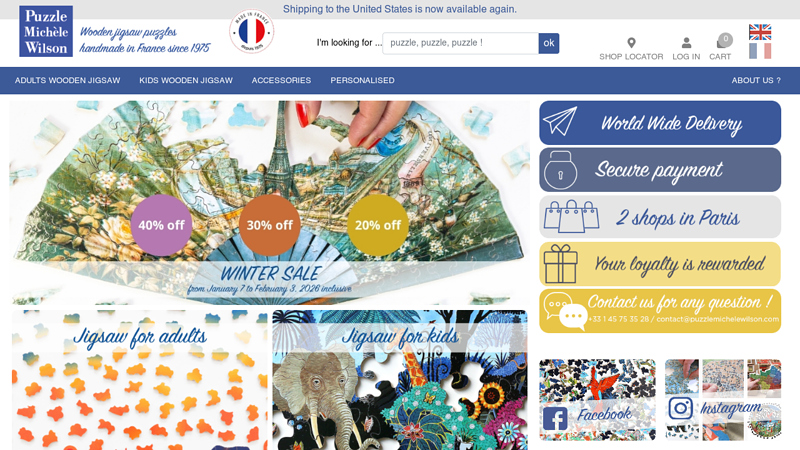800x450 pixels.
Task: Focus the puzzle search input field
Action: coord(460,43)
